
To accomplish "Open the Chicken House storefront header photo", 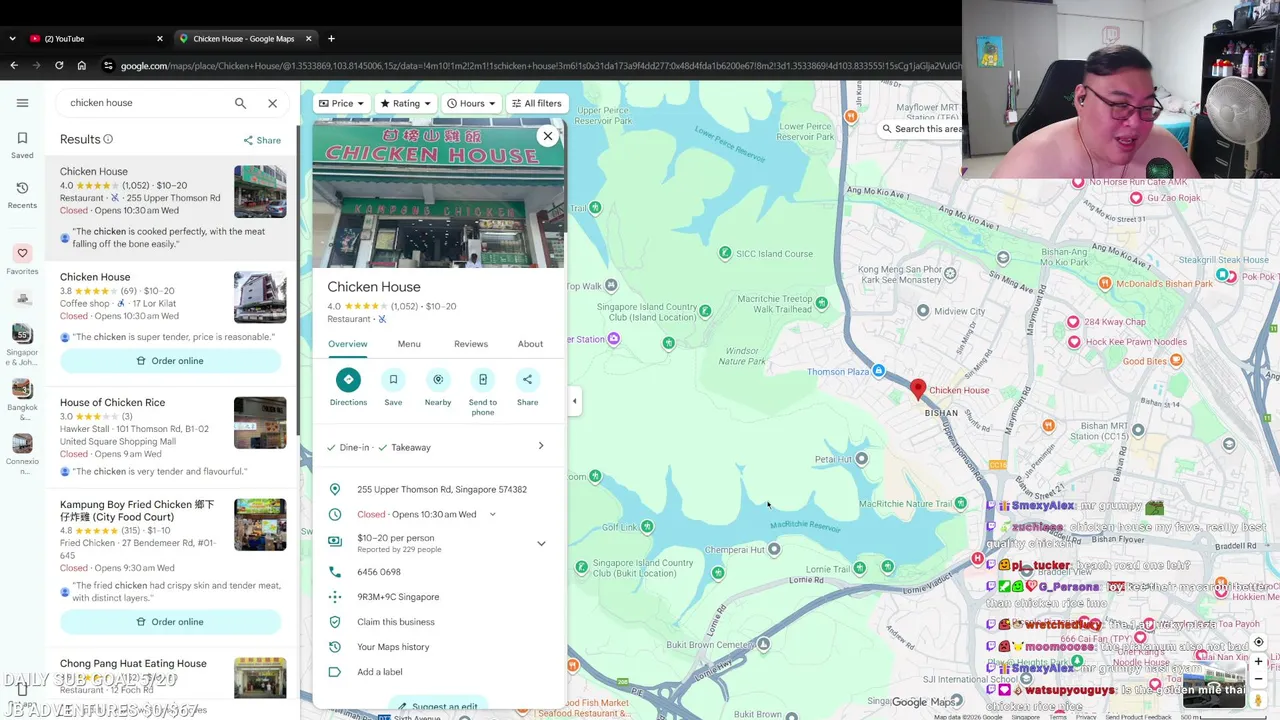I will pyautogui.click(x=438, y=195).
